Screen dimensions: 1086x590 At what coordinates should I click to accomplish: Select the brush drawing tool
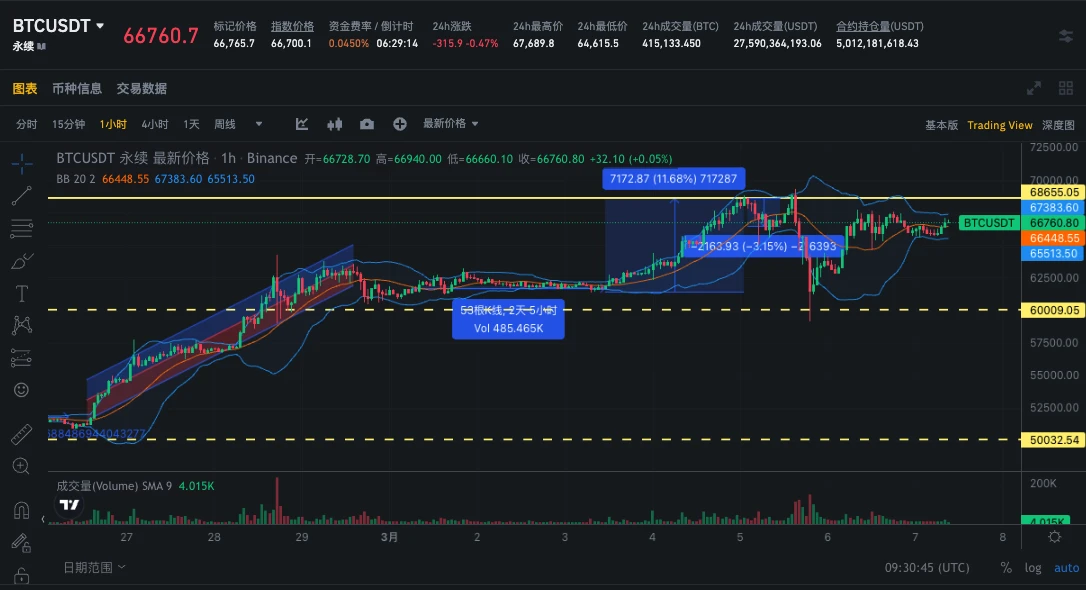click(x=21, y=261)
